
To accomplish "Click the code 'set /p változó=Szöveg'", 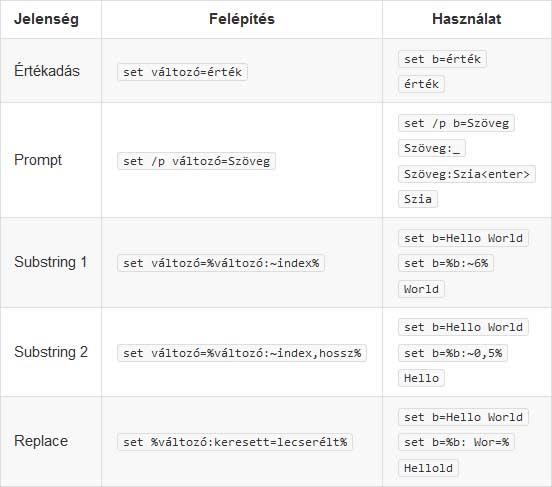I will point(196,161).
